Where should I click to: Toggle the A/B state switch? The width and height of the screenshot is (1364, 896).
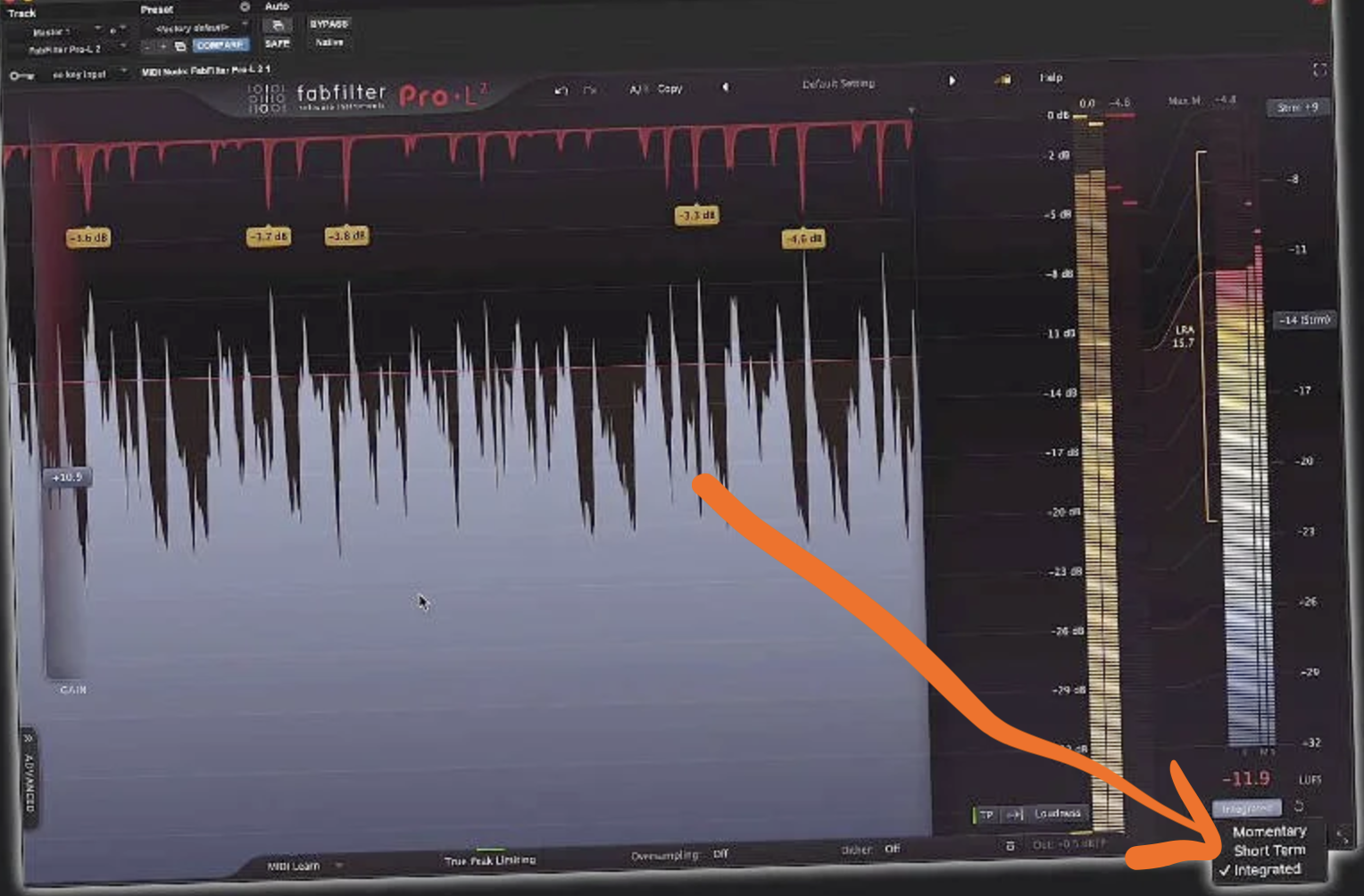click(x=638, y=89)
